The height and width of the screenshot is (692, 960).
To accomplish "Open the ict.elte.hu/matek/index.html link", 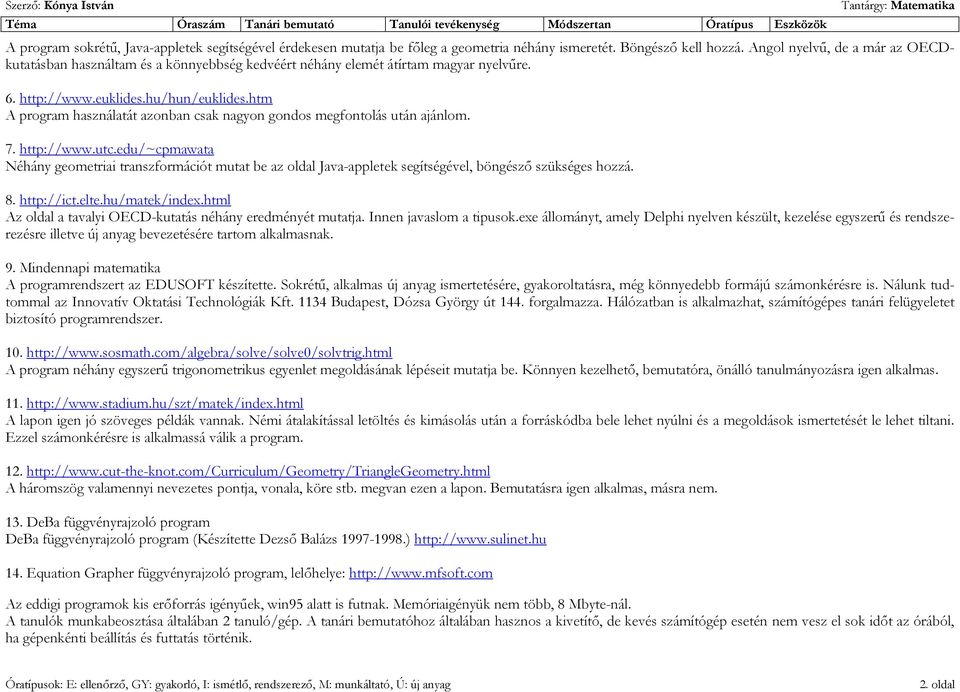I will tap(125, 200).
